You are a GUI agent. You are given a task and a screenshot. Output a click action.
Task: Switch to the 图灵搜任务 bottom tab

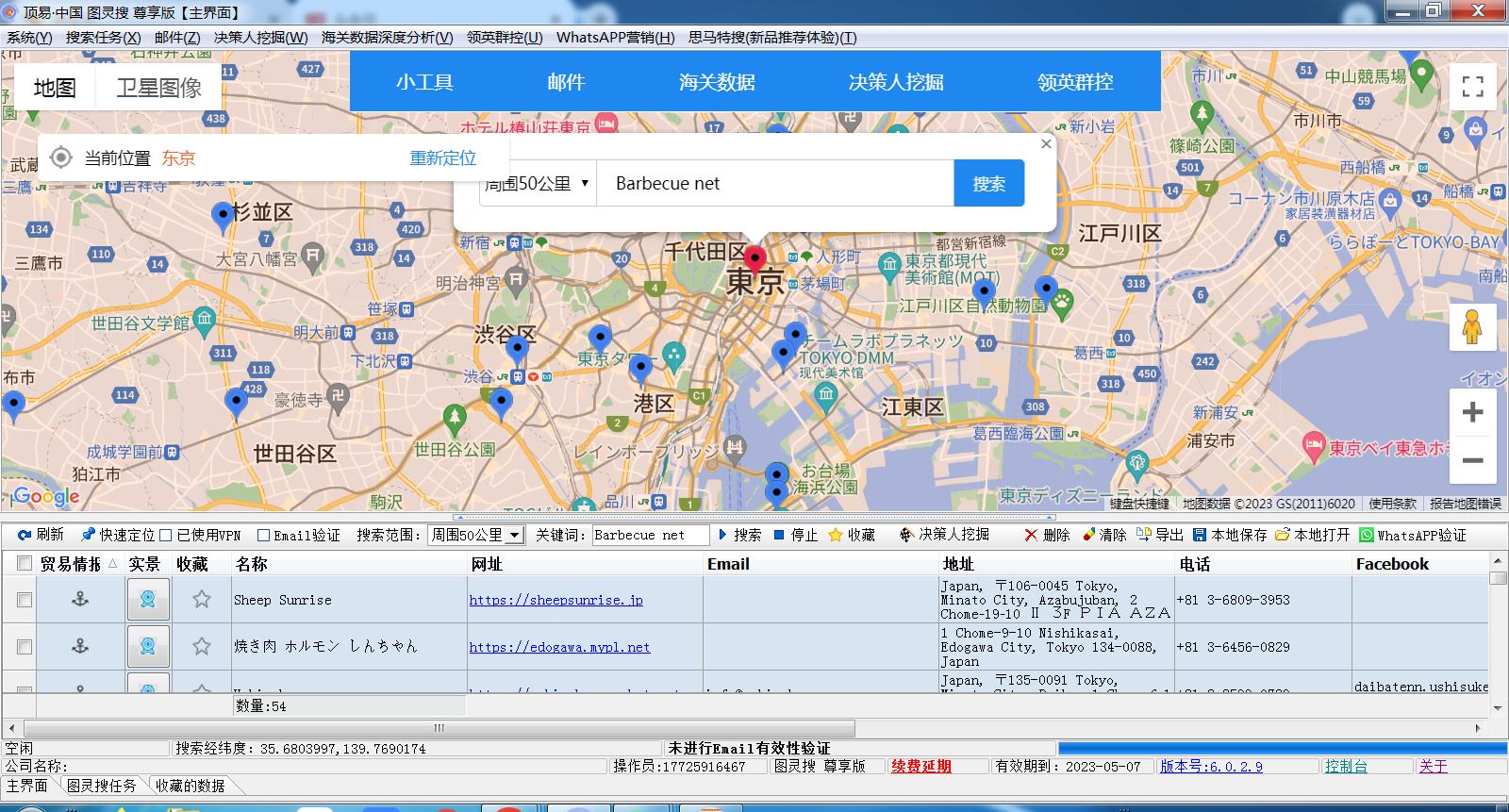(101, 786)
